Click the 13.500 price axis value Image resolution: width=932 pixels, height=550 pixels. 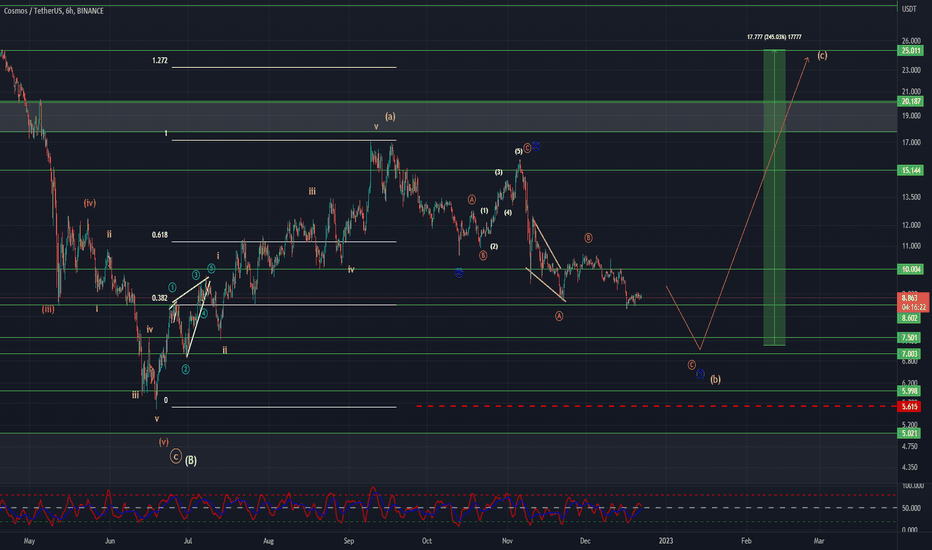(x=911, y=197)
